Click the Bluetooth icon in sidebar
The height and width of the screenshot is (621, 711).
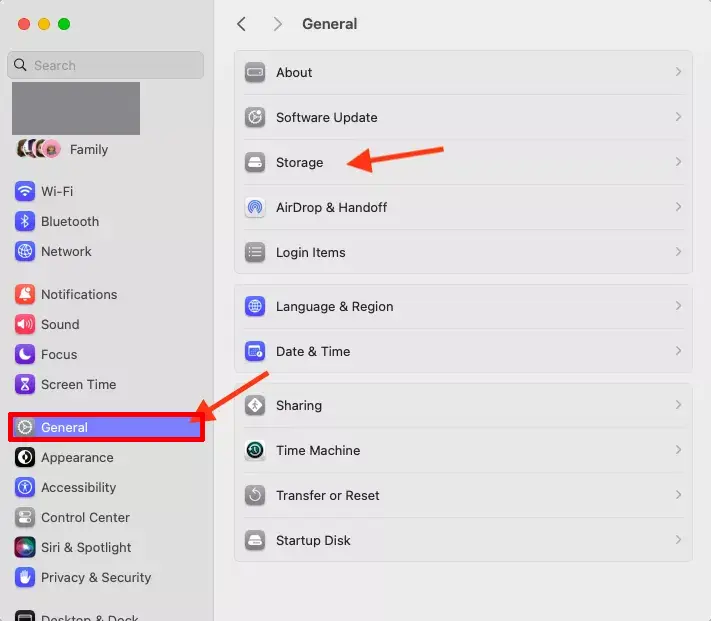pyautogui.click(x=25, y=221)
